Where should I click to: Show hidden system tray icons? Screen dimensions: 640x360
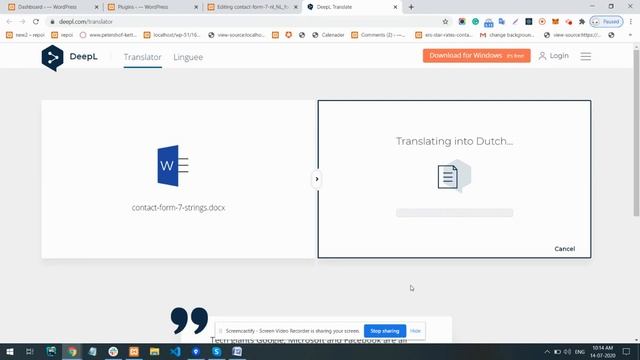tap(547, 351)
